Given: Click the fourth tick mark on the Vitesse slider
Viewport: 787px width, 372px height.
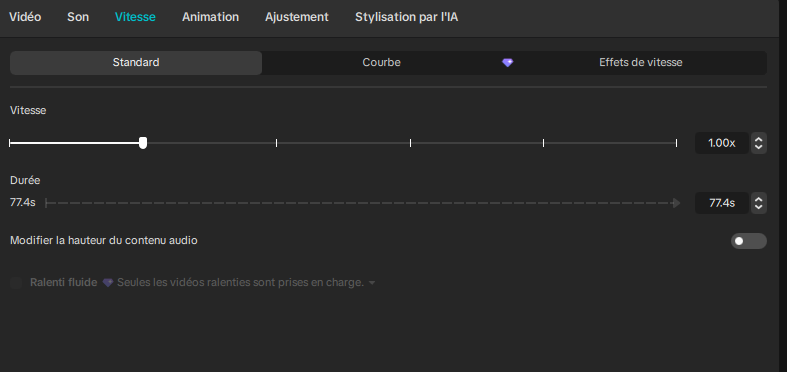Looking at the screenshot, I should (543, 143).
